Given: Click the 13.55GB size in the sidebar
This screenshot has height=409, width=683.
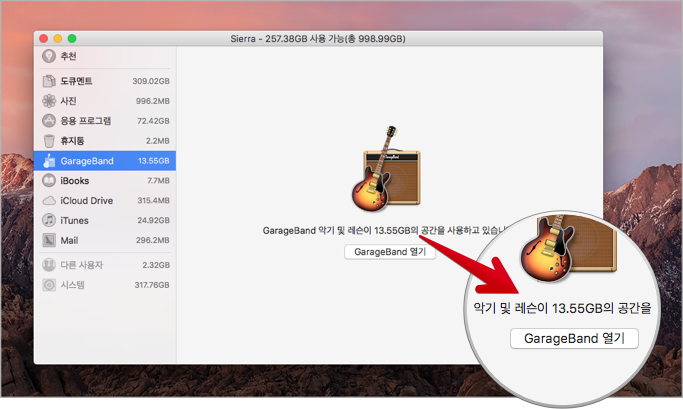Looking at the screenshot, I should (x=154, y=161).
